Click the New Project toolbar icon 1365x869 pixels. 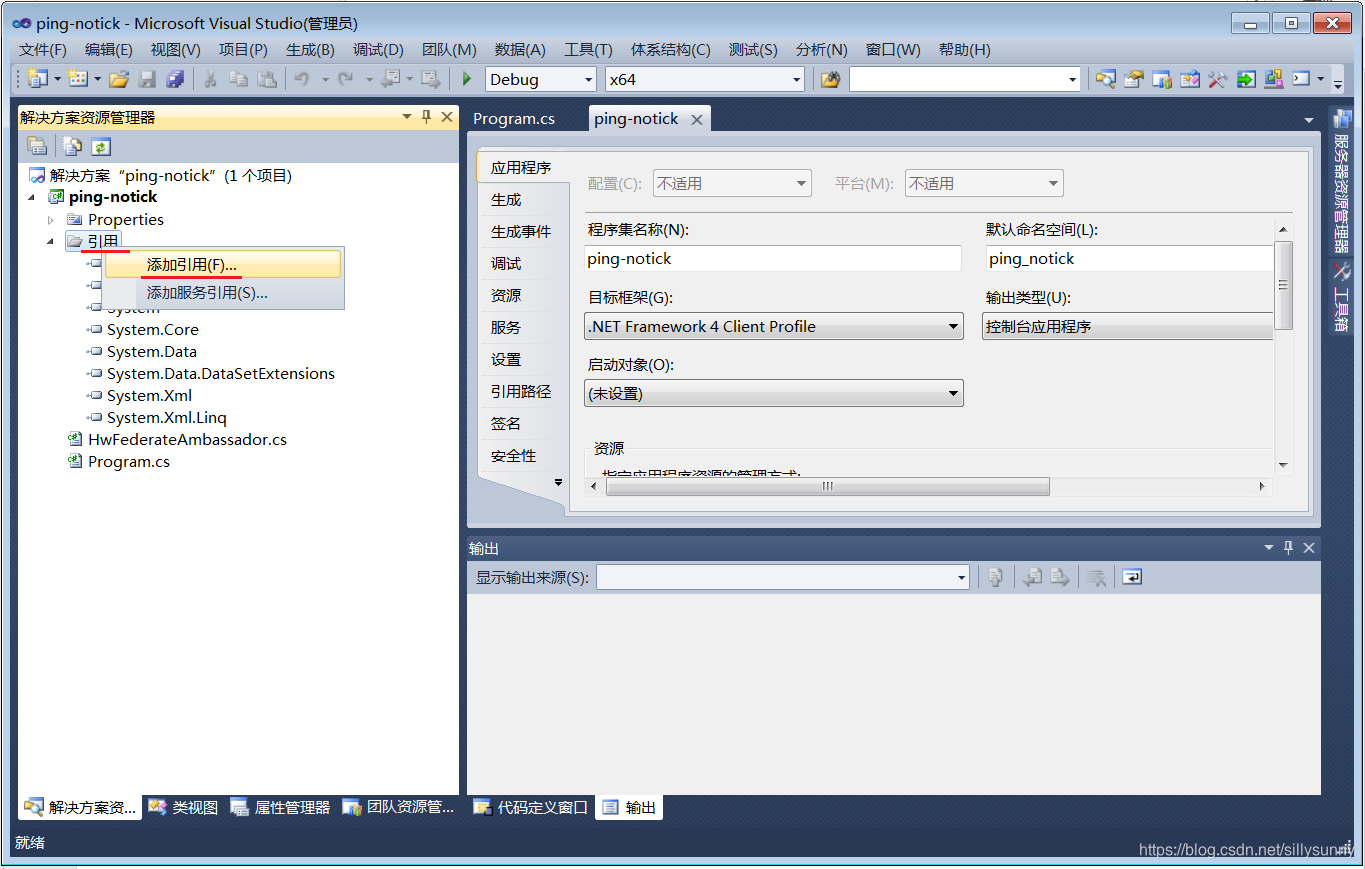[x=38, y=79]
